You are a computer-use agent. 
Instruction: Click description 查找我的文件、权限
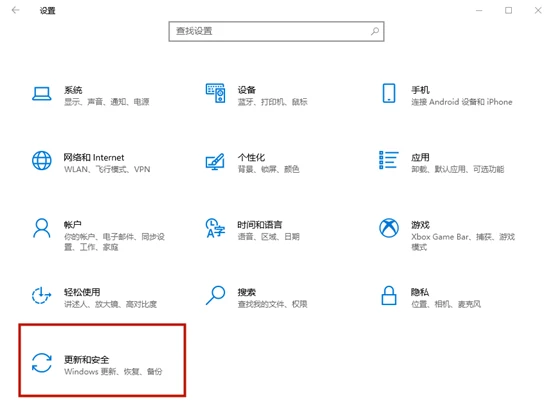(272, 304)
